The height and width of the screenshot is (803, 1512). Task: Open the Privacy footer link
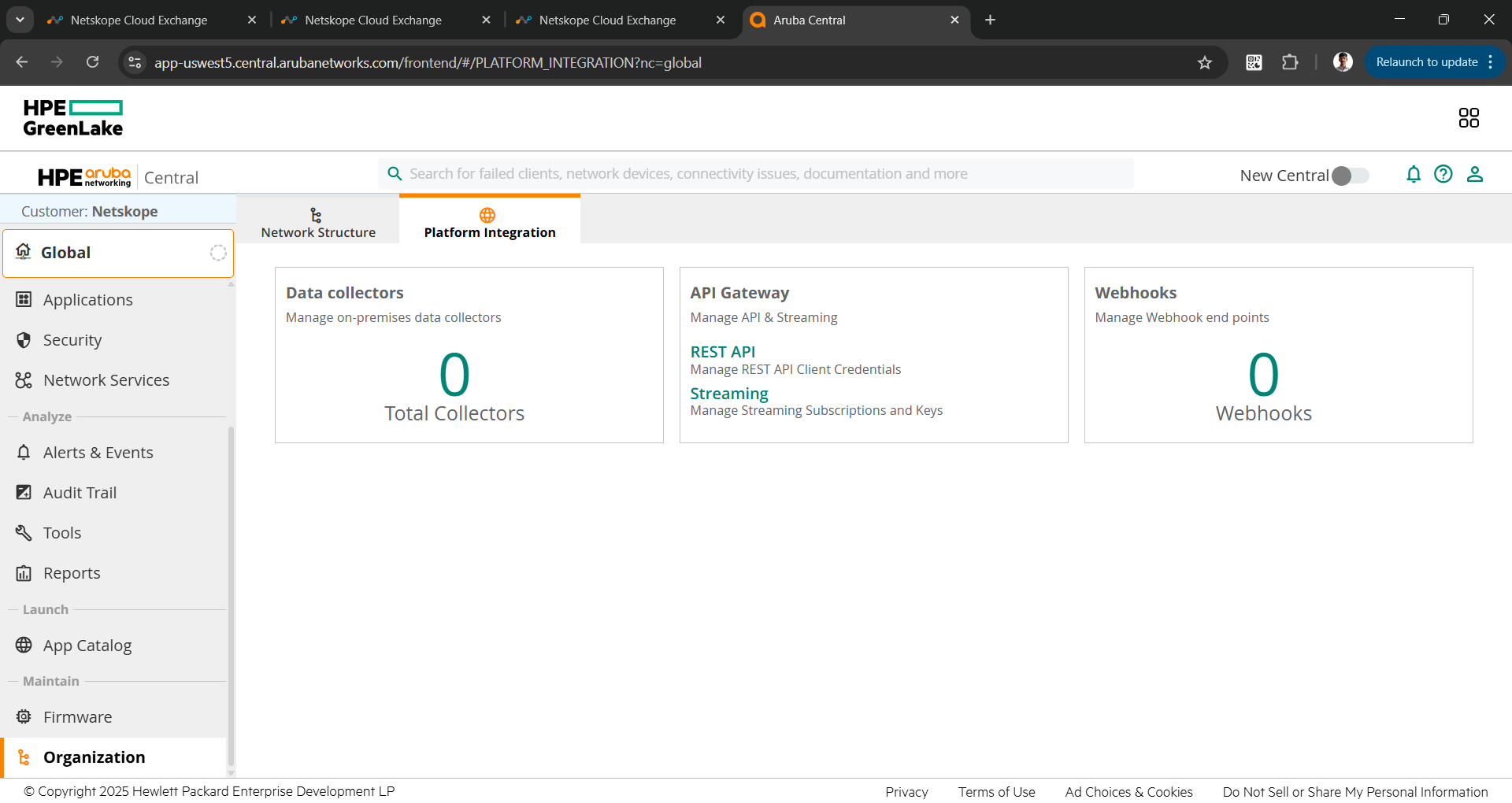(906, 792)
